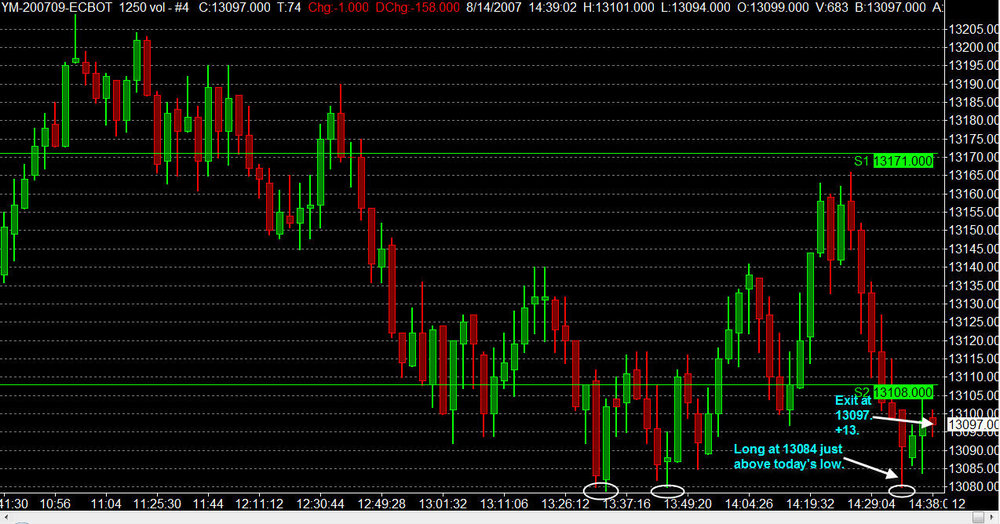Click the 13115.00 price axis label
The width and height of the screenshot is (1000, 524).
(973, 359)
